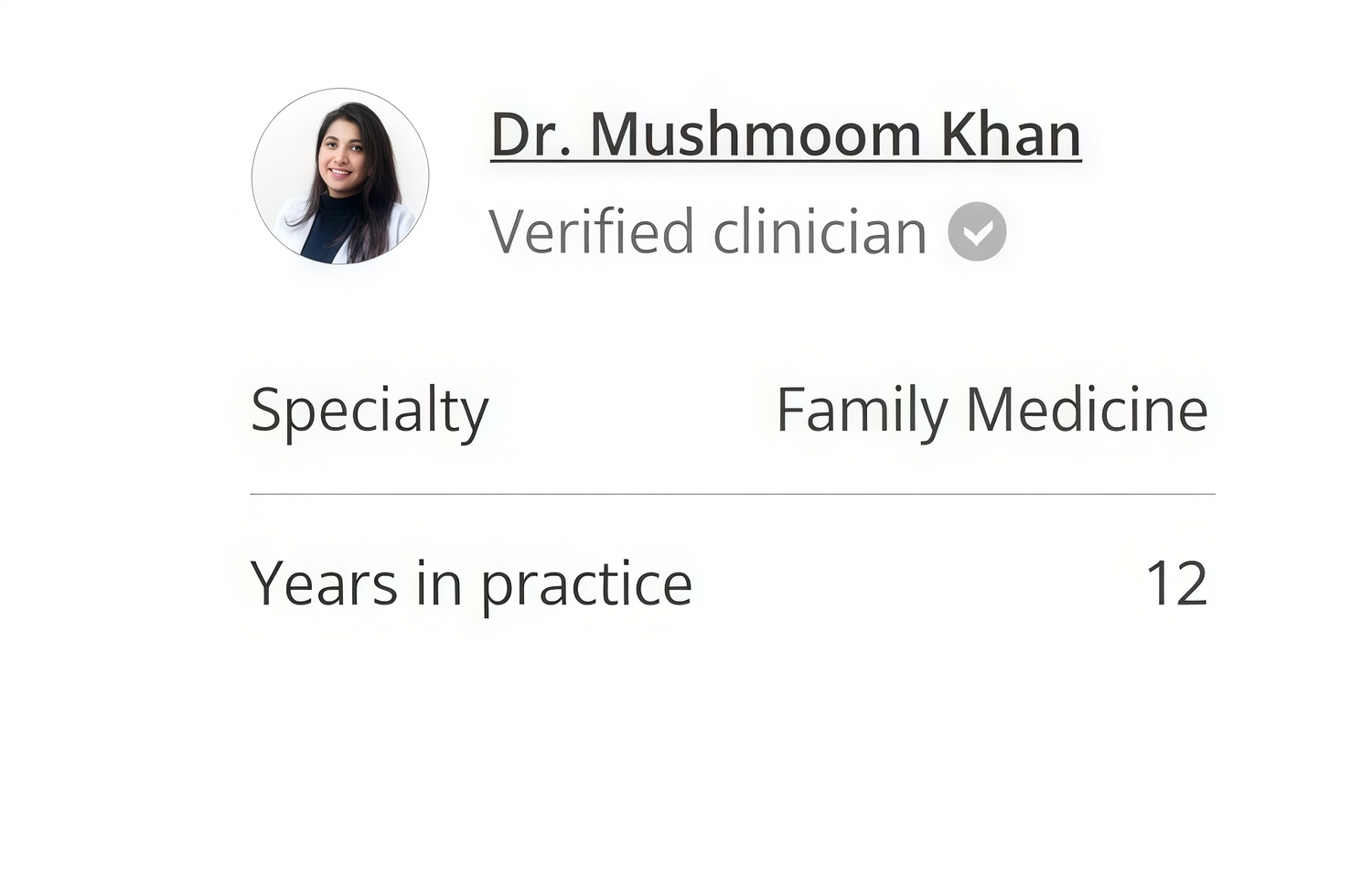Click the word "Khan" in the name

1011,135
